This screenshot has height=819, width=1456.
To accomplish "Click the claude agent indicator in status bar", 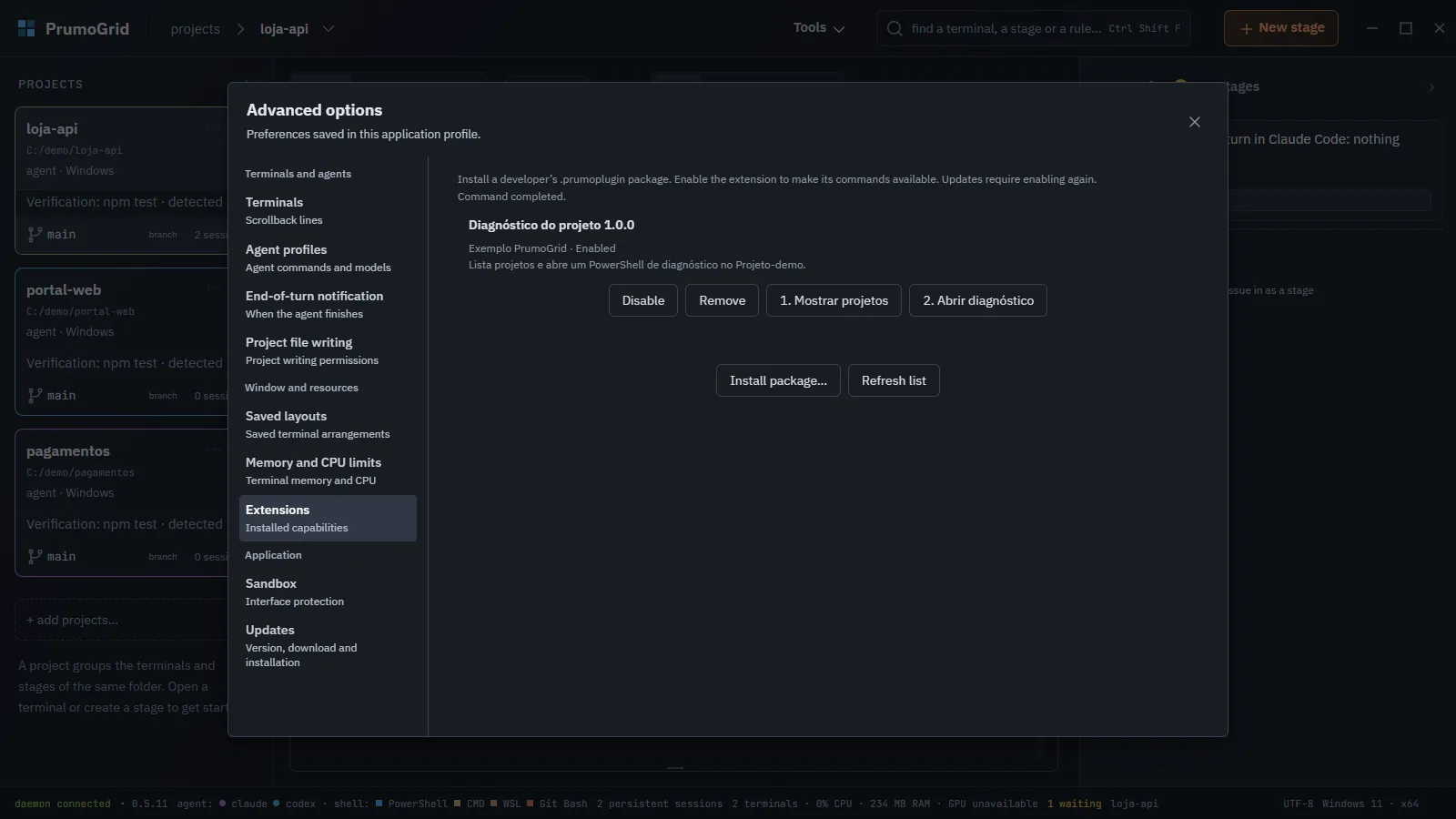I will click(244, 804).
